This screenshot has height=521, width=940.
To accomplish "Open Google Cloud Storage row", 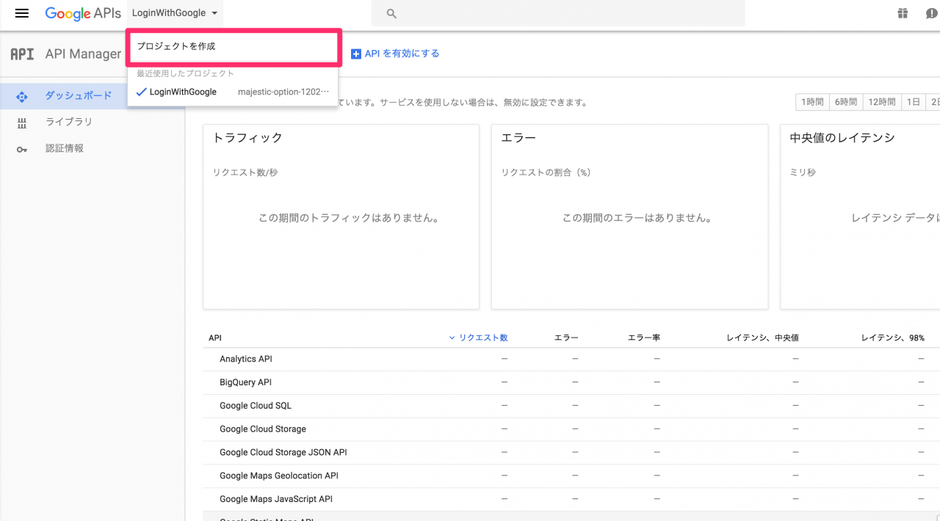I will point(571,429).
